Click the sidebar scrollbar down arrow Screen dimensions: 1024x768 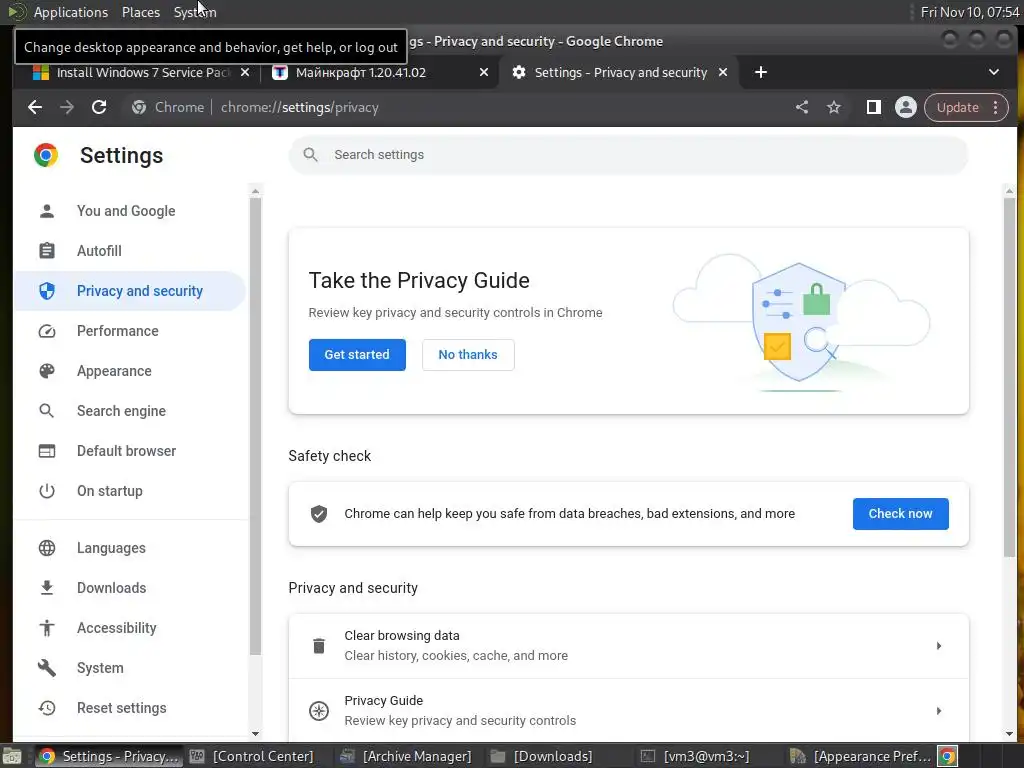[255, 734]
